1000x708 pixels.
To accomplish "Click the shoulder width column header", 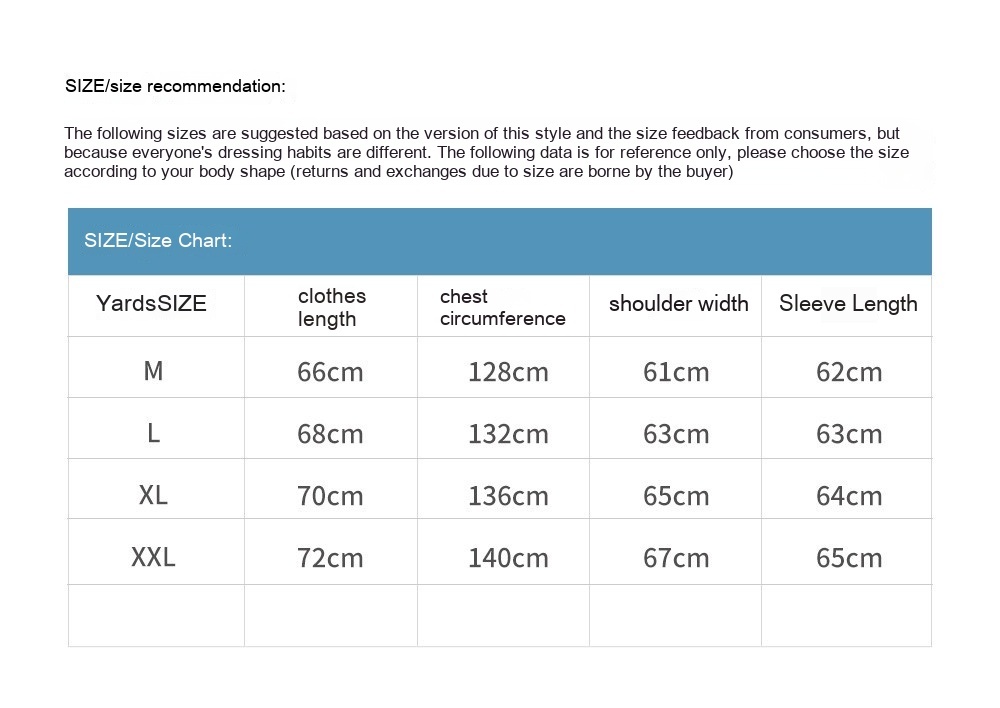I will click(678, 304).
